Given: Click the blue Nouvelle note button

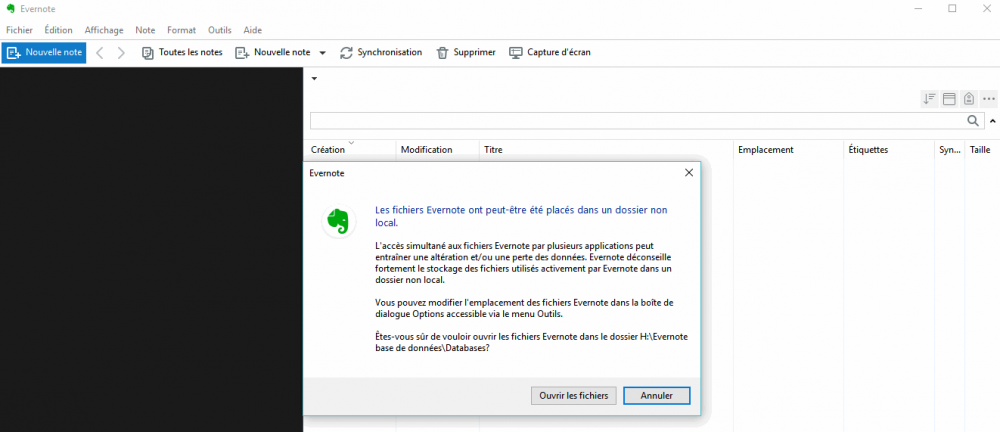Looking at the screenshot, I should 44,52.
